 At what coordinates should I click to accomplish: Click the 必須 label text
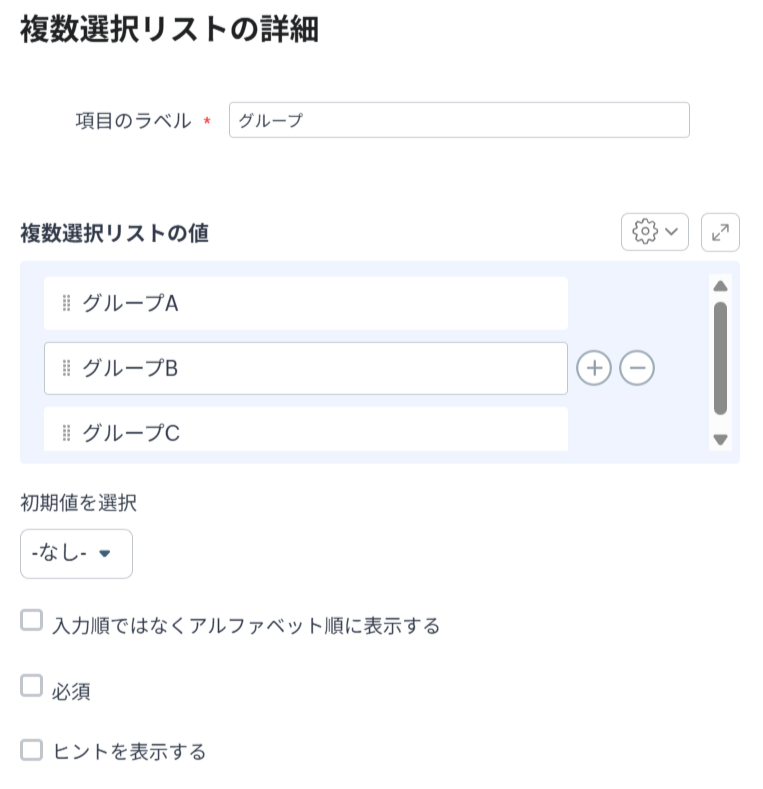pyautogui.click(x=71, y=691)
